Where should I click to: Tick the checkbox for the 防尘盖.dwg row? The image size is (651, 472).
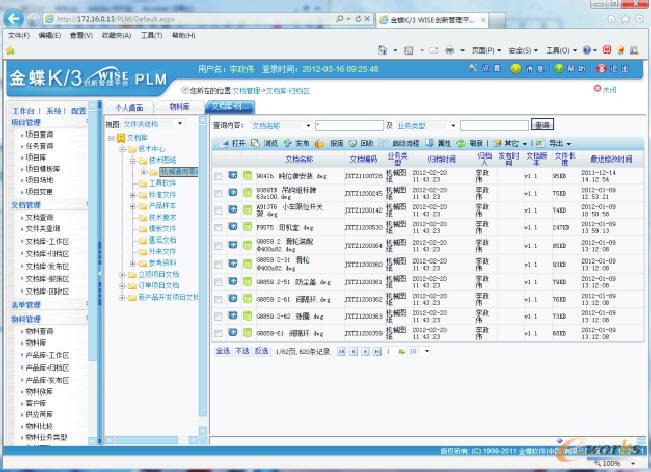pos(218,282)
